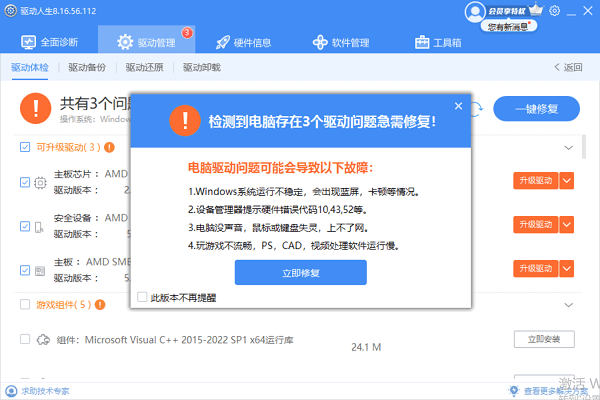Click the 安全设备 device icon
This screenshot has height=400, width=600.
click(39, 227)
